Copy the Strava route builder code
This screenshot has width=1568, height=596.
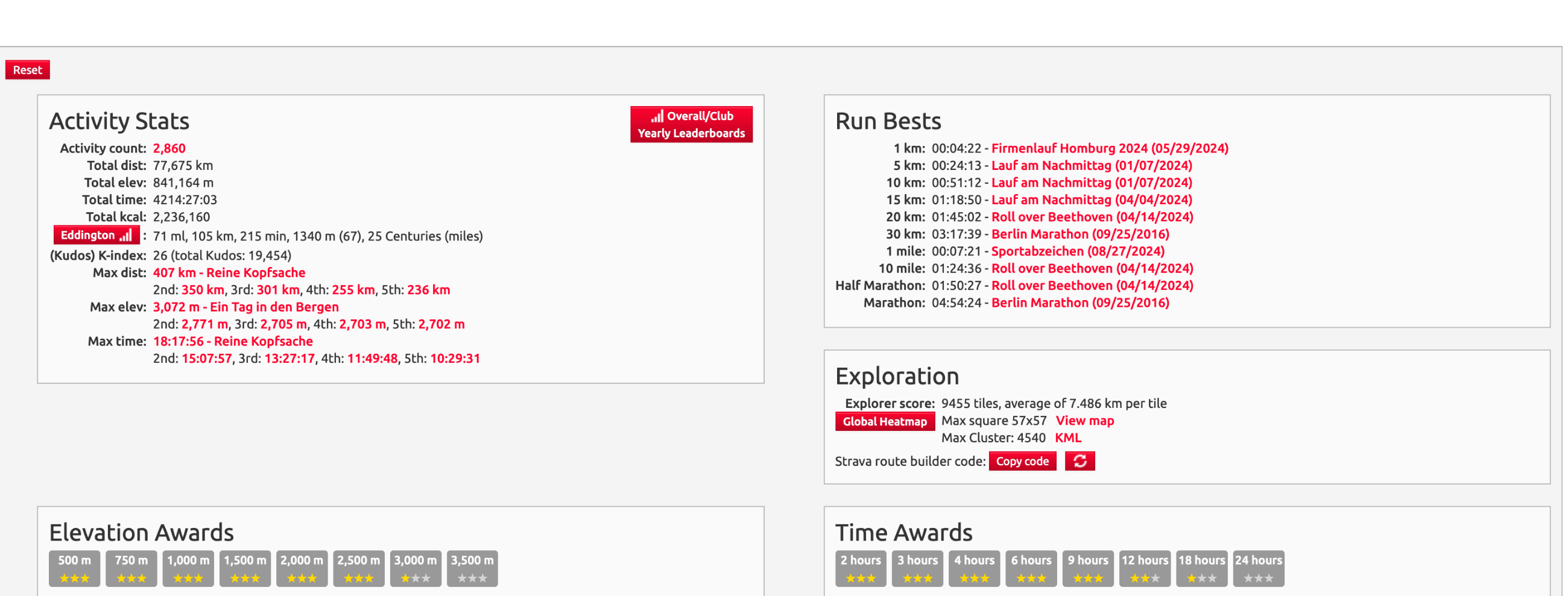(x=1022, y=461)
